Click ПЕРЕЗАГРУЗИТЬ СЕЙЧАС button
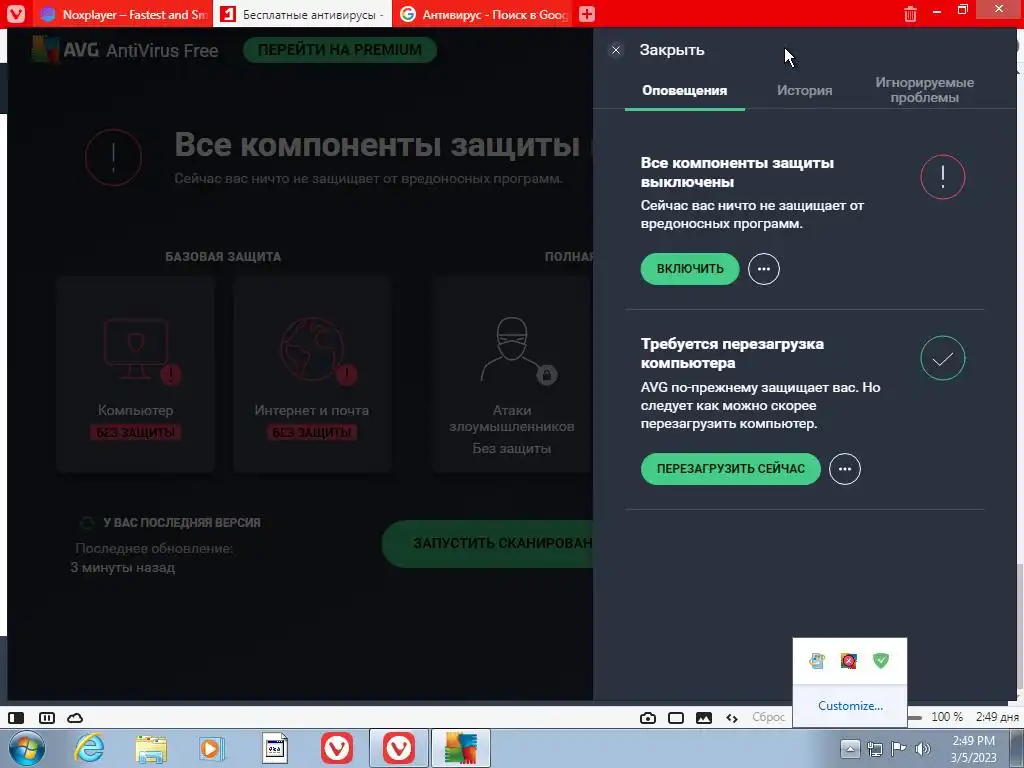 click(730, 469)
